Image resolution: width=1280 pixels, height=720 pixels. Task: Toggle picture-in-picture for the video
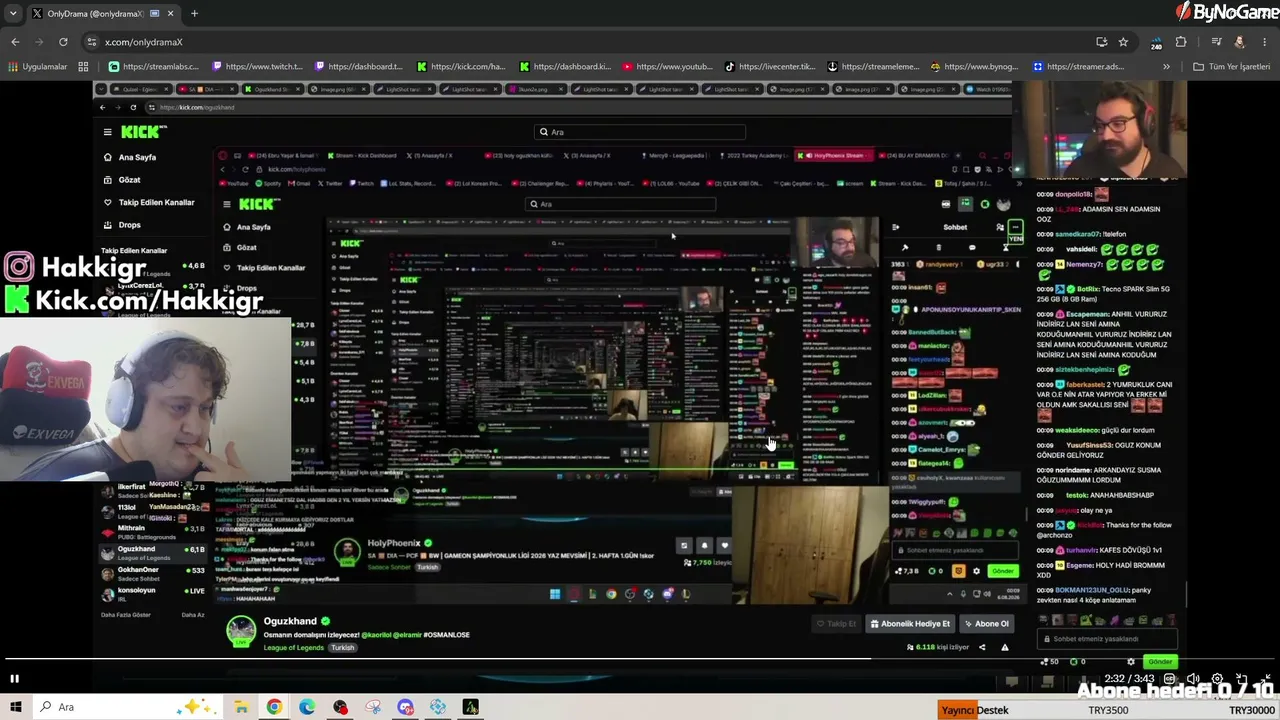(x=1241, y=679)
